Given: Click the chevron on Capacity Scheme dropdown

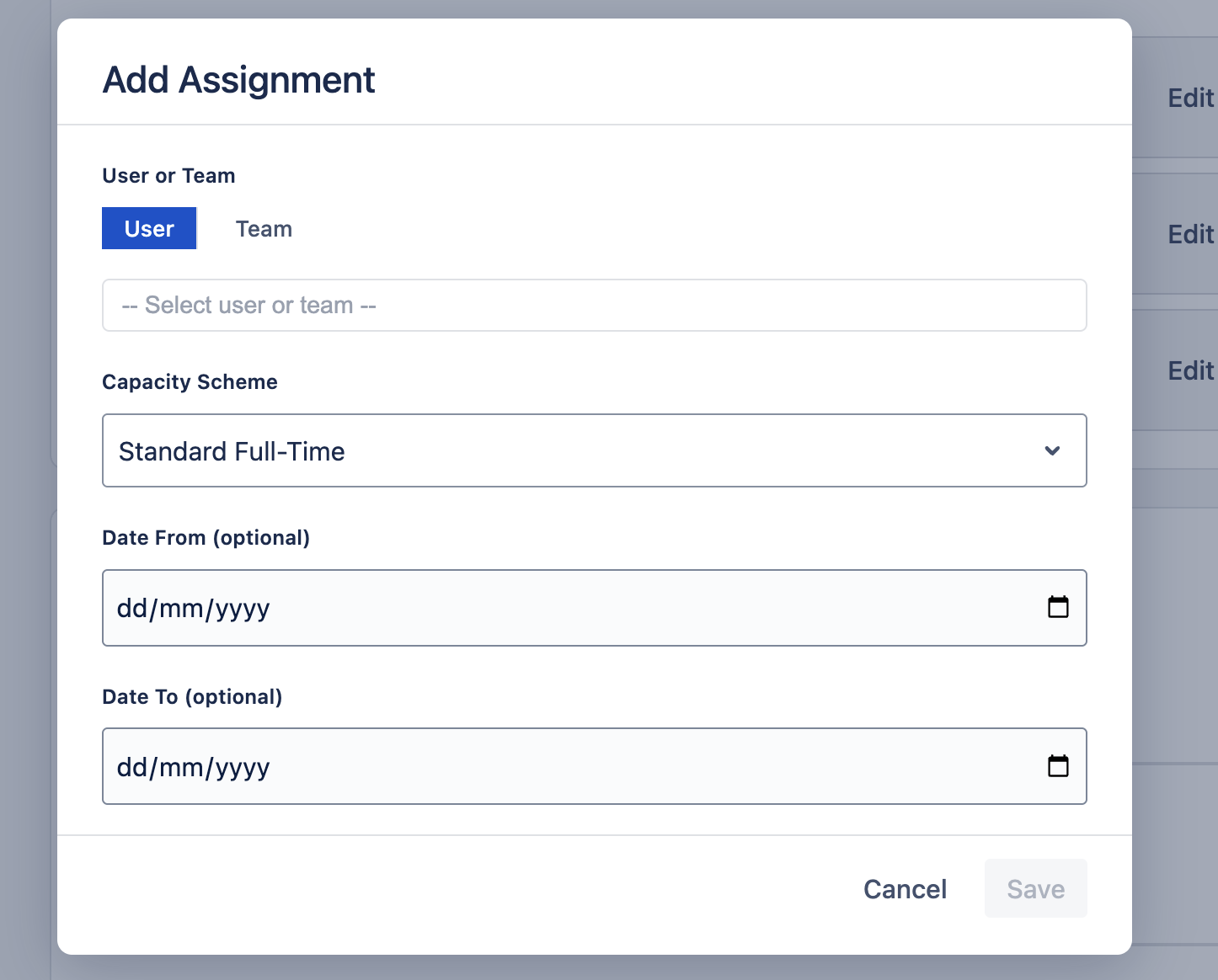Looking at the screenshot, I should pos(1052,450).
